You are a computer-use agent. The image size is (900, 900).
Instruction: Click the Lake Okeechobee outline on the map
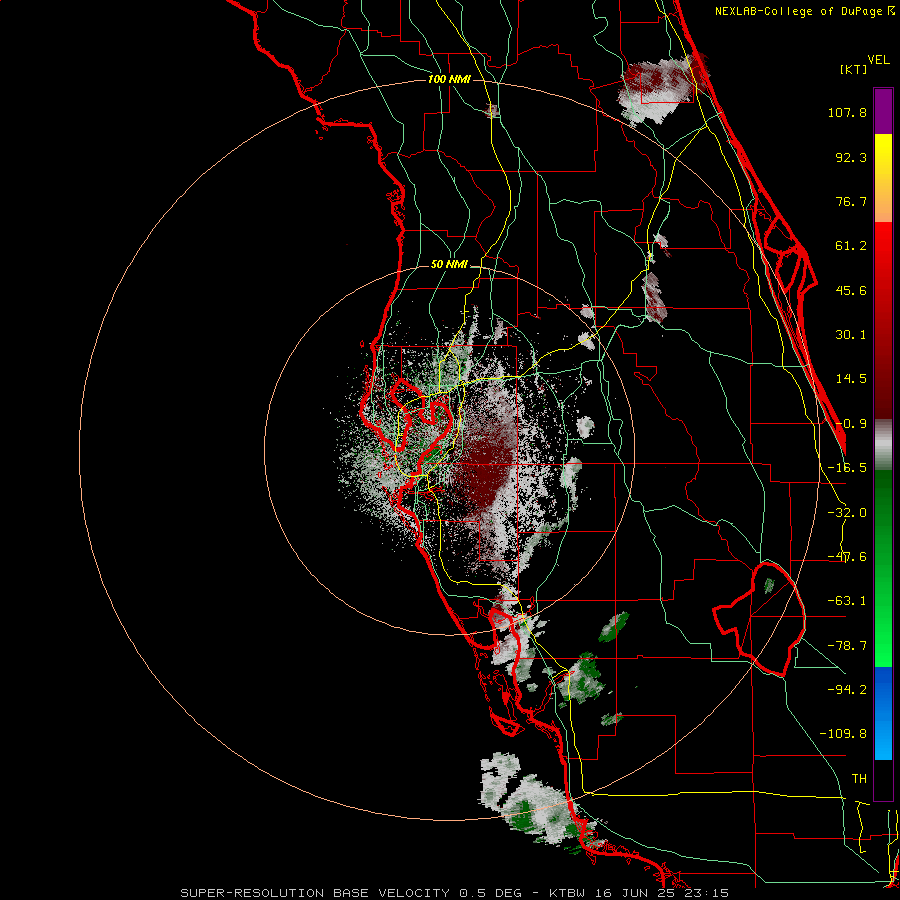point(759,619)
